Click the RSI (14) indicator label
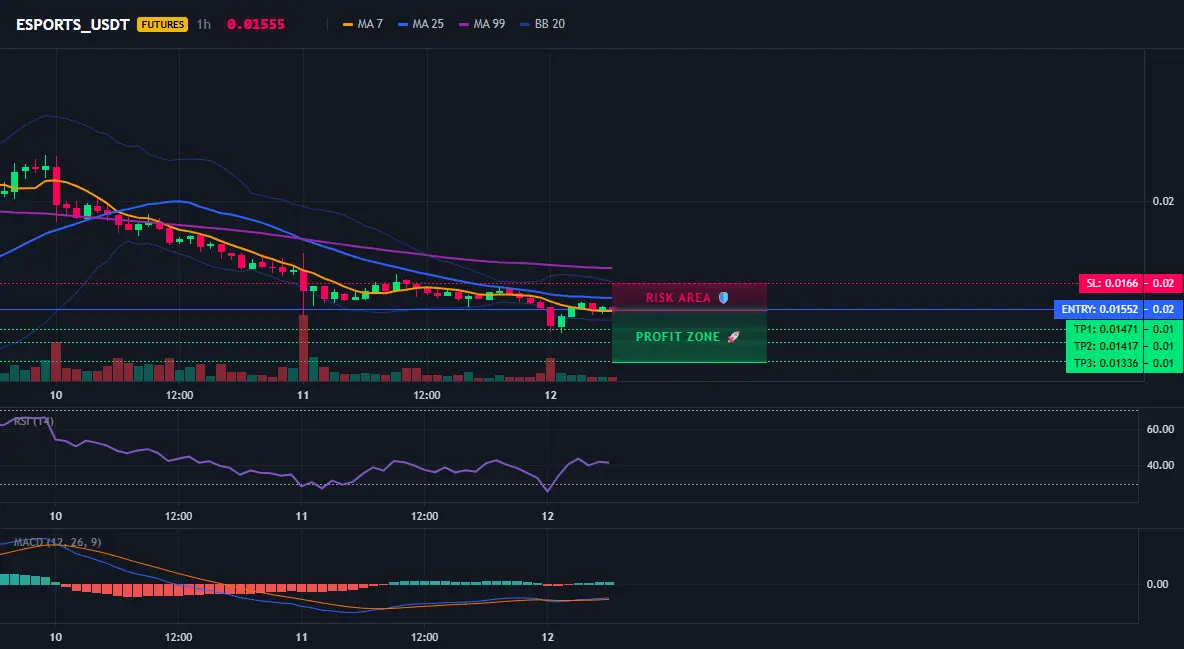The height and width of the screenshot is (649, 1184). 34,422
